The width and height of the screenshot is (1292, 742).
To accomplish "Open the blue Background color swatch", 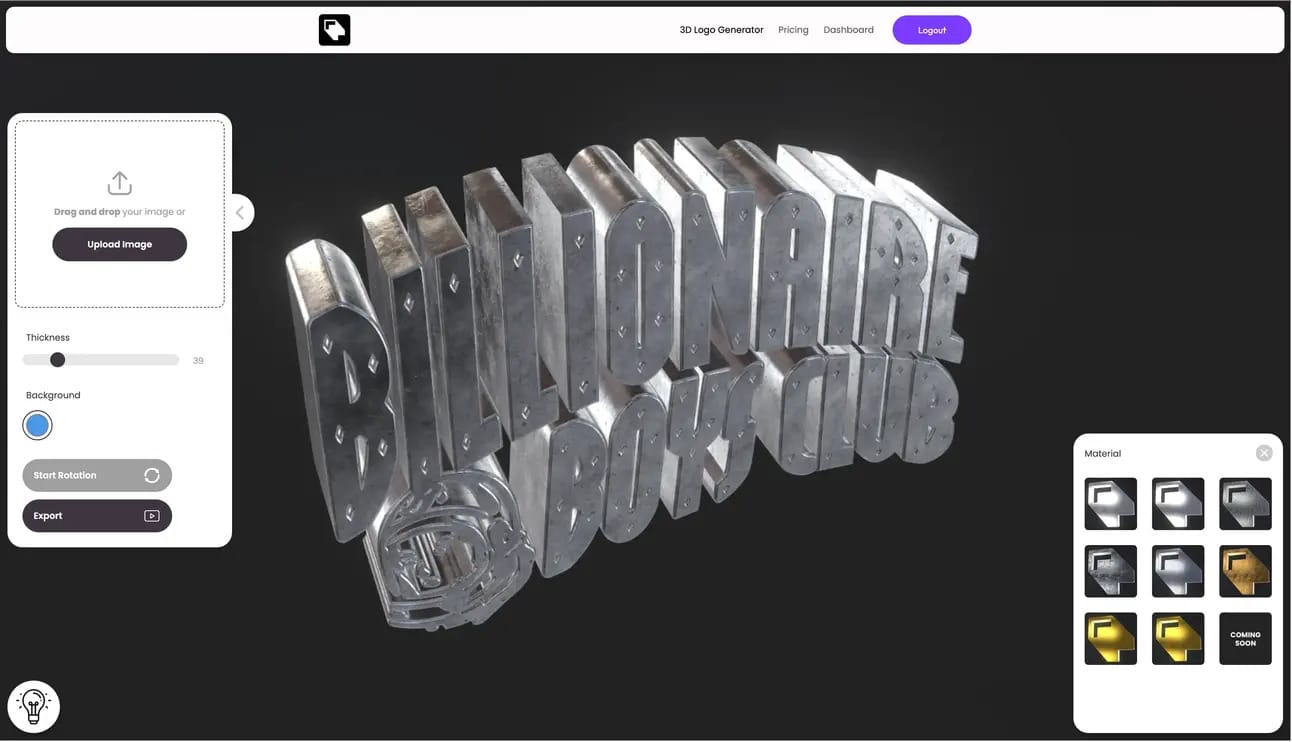I will [37, 426].
